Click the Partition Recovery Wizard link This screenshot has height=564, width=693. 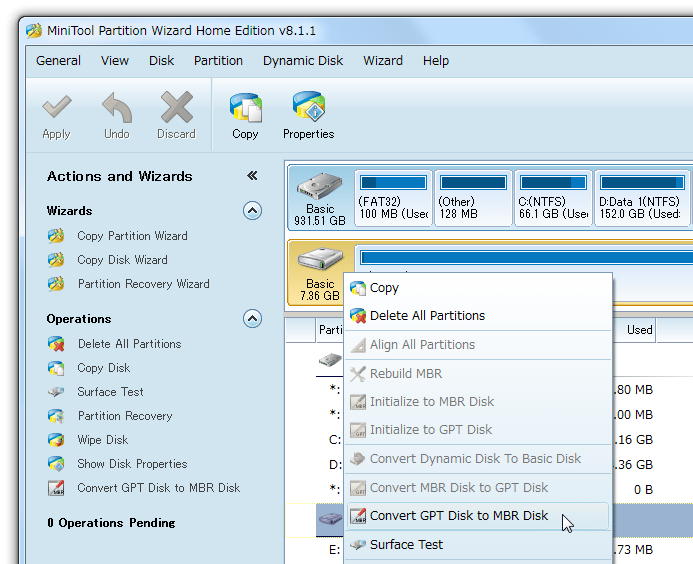tap(143, 284)
